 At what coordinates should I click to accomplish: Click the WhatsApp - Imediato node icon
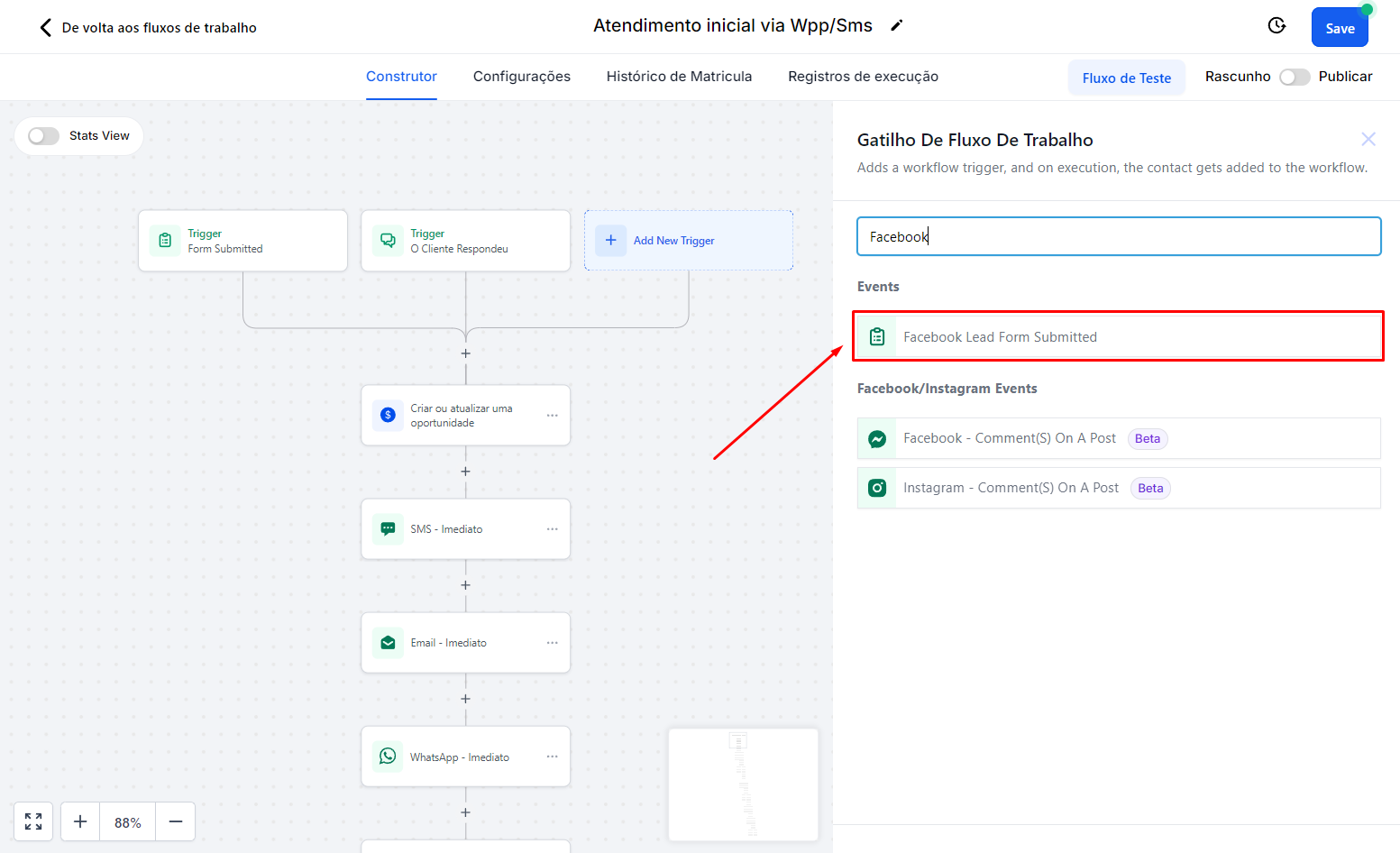[388, 757]
